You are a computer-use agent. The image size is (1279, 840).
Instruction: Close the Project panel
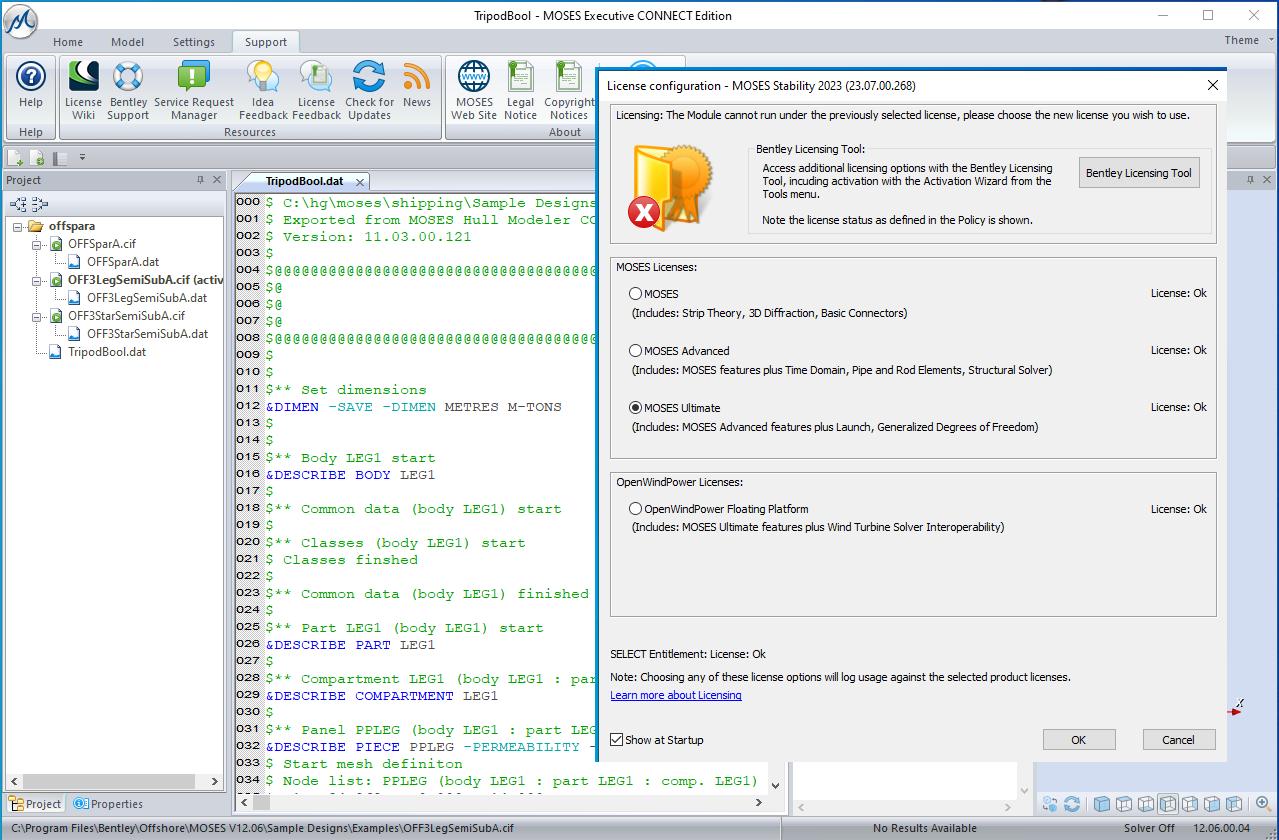216,180
